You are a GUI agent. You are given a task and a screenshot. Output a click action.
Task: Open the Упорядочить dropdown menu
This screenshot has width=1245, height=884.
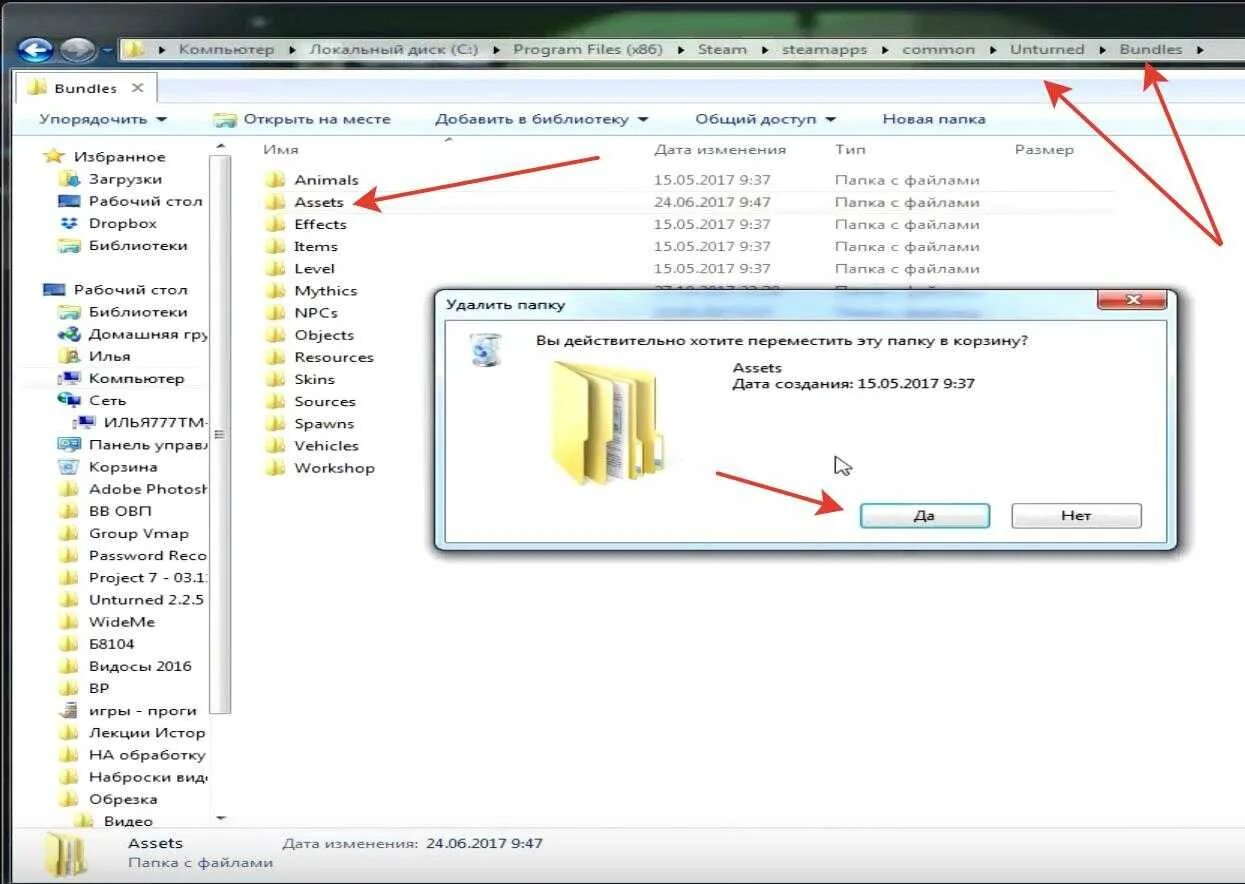[103, 119]
